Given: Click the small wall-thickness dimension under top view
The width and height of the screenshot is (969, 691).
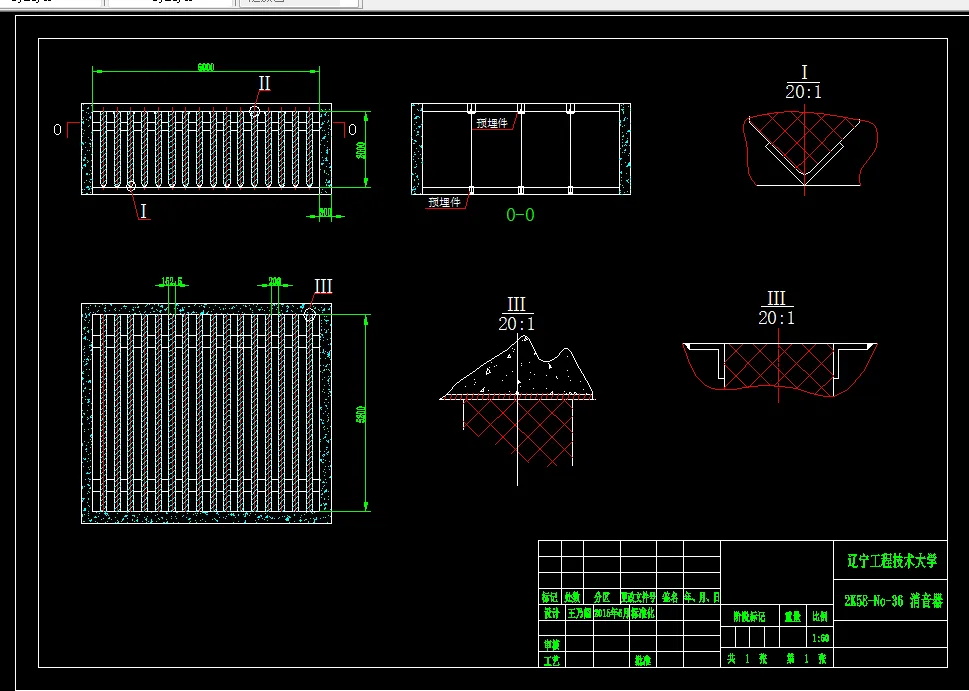Looking at the screenshot, I should [x=326, y=212].
